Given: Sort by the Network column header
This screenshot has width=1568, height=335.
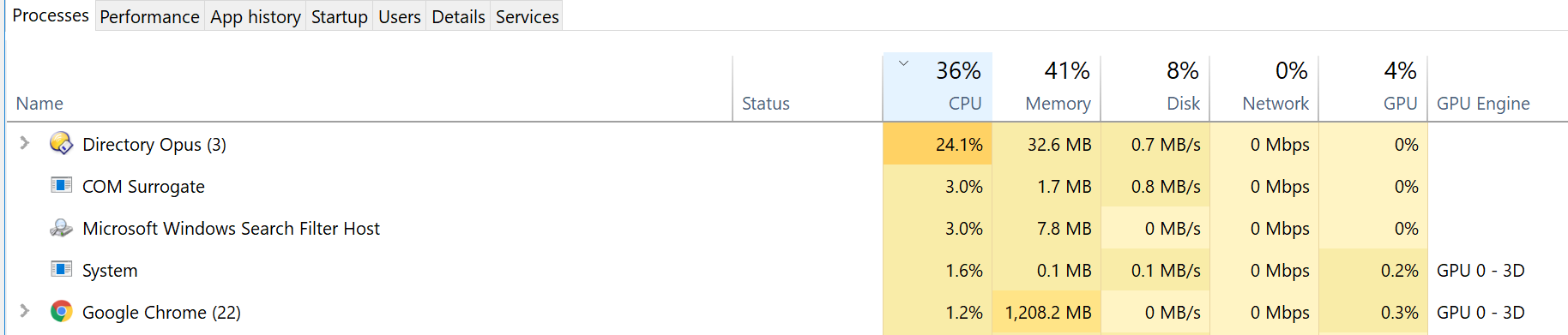Looking at the screenshot, I should 1264,87.
